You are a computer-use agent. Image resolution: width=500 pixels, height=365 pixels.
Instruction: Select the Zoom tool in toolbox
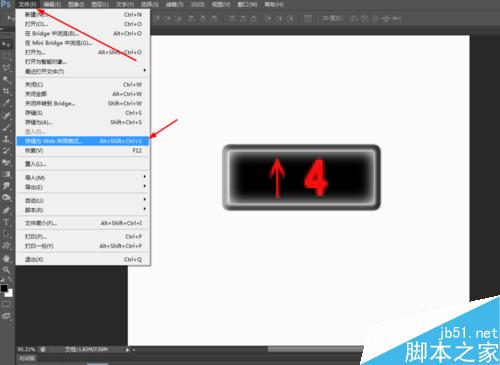click(x=6, y=270)
